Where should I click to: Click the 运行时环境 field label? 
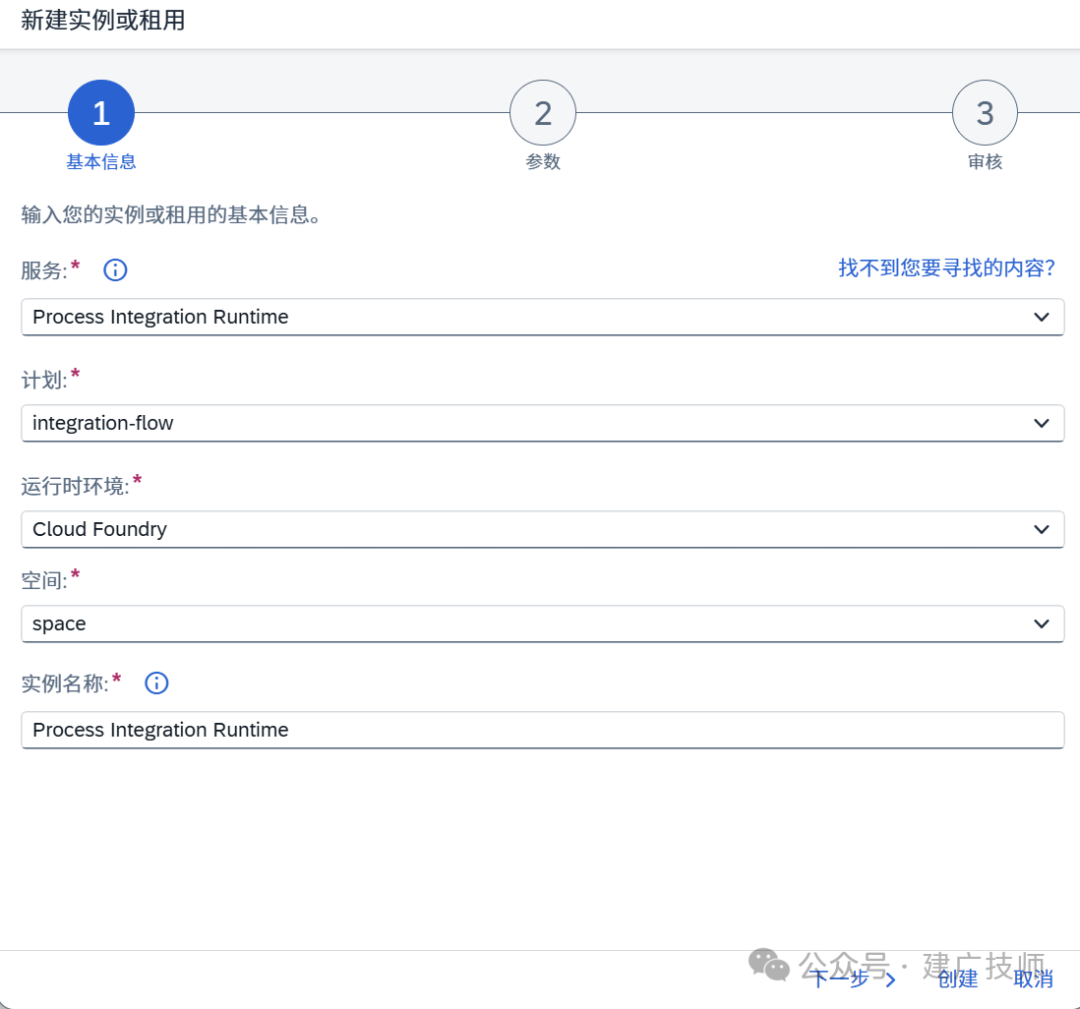[x=75, y=486]
